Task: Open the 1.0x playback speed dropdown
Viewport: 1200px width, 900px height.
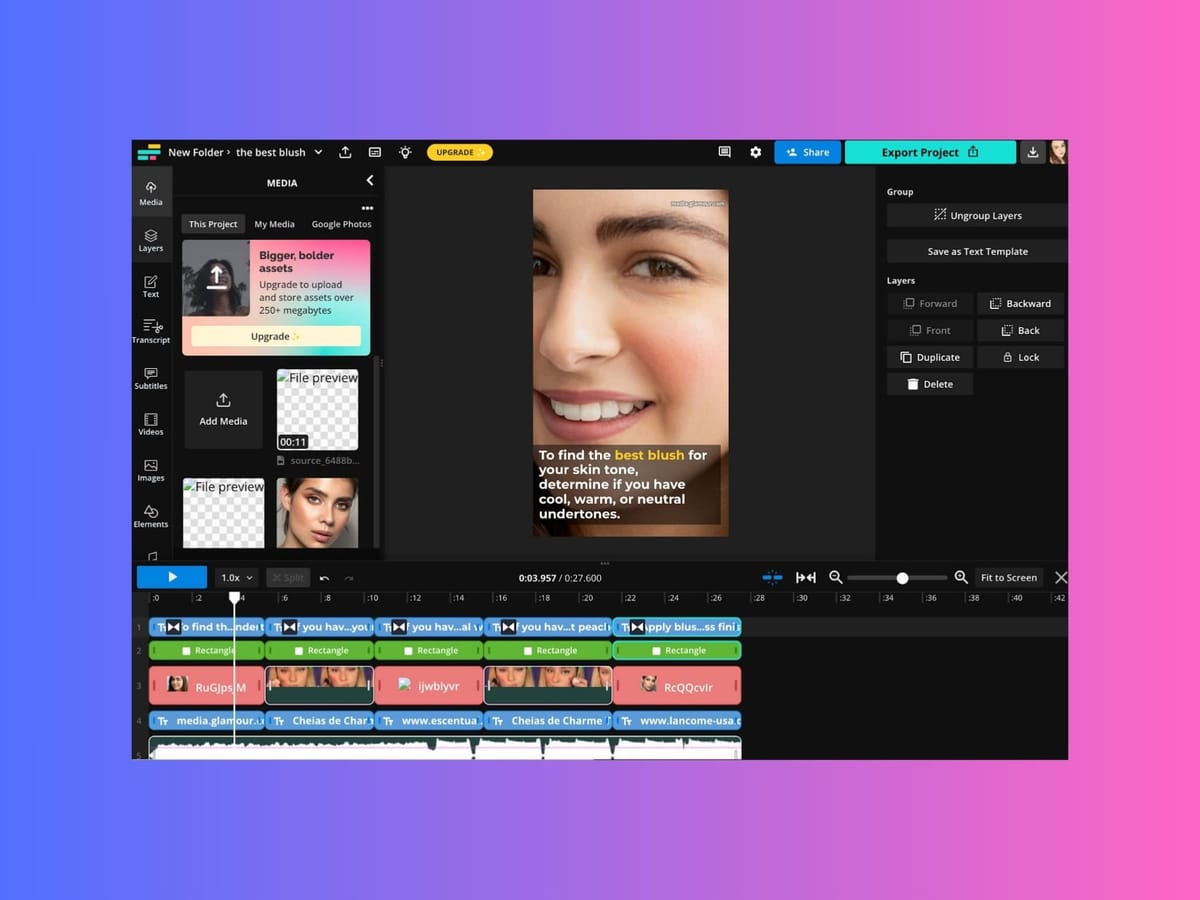Action: coord(237,578)
